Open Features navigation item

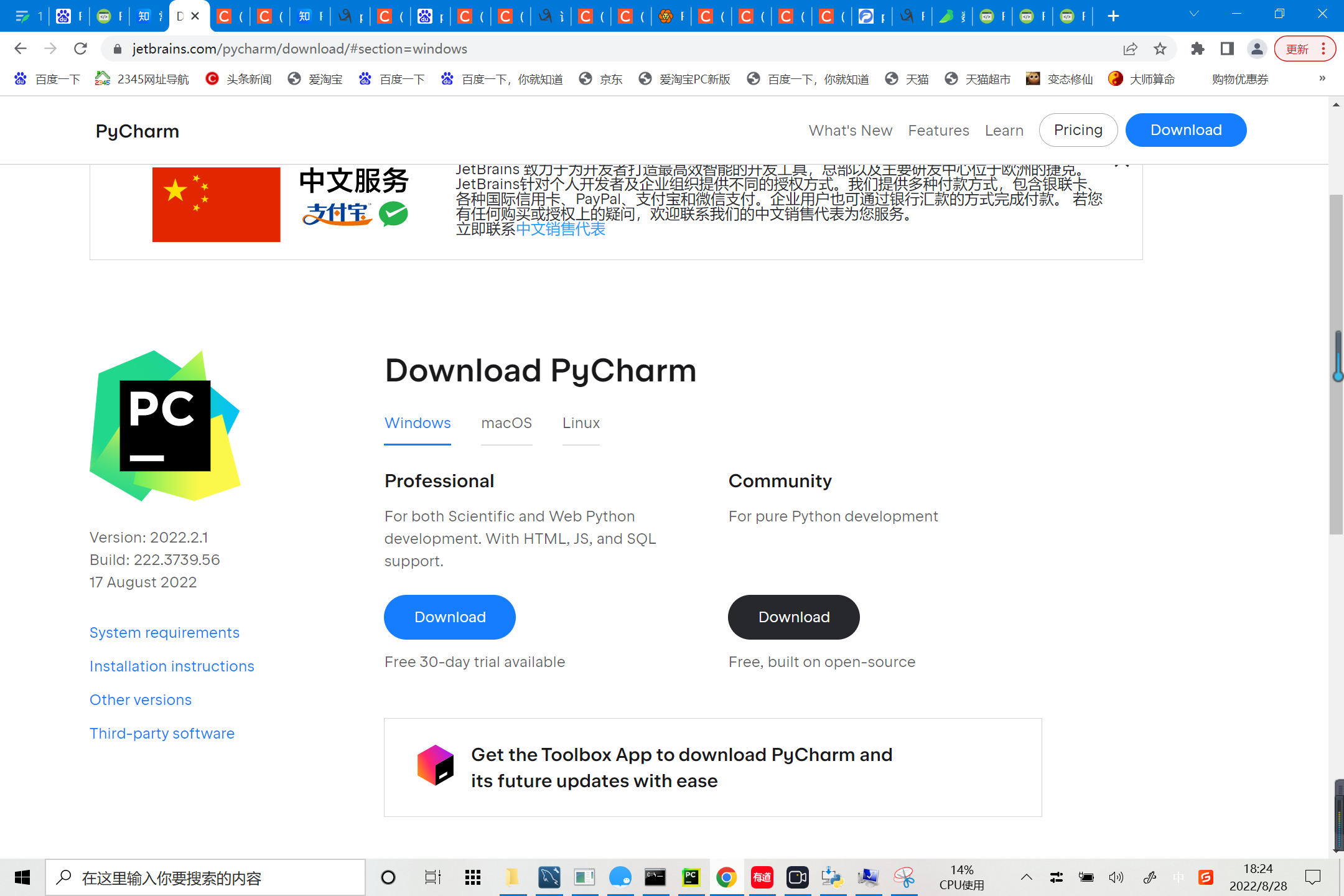tap(938, 131)
